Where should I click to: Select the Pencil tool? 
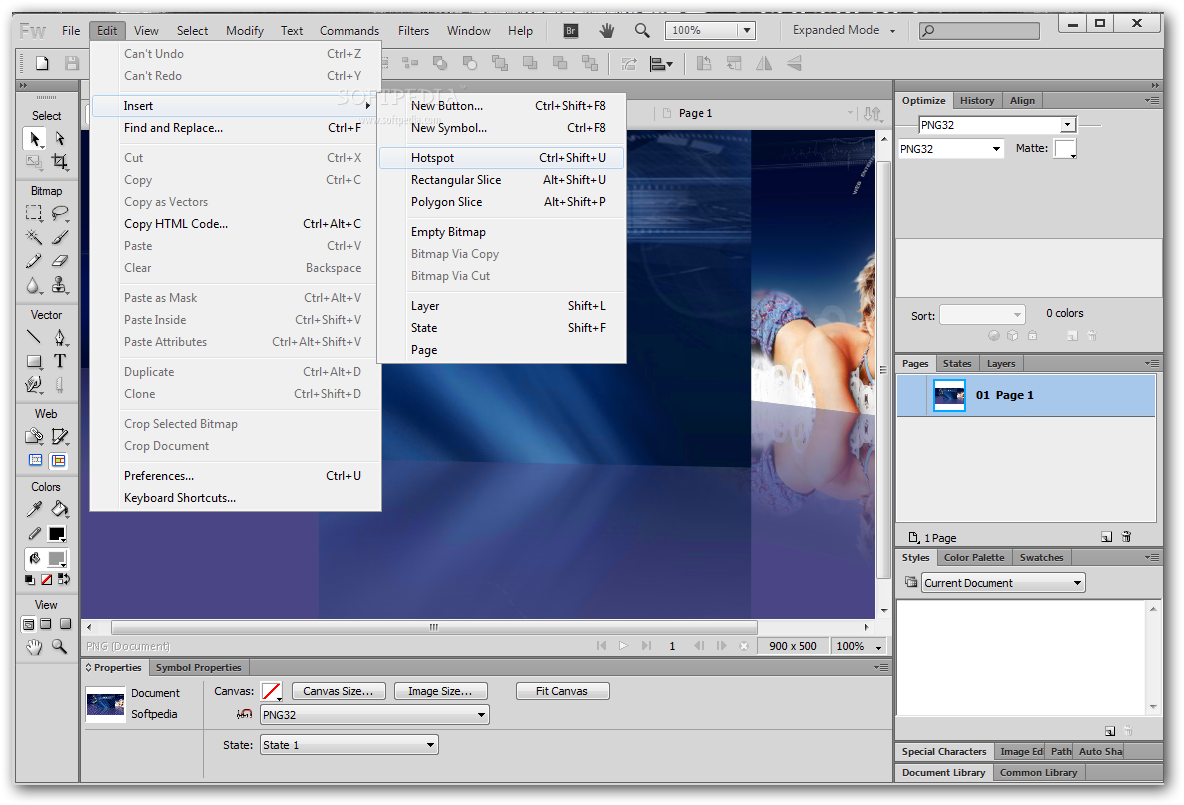coord(34,261)
